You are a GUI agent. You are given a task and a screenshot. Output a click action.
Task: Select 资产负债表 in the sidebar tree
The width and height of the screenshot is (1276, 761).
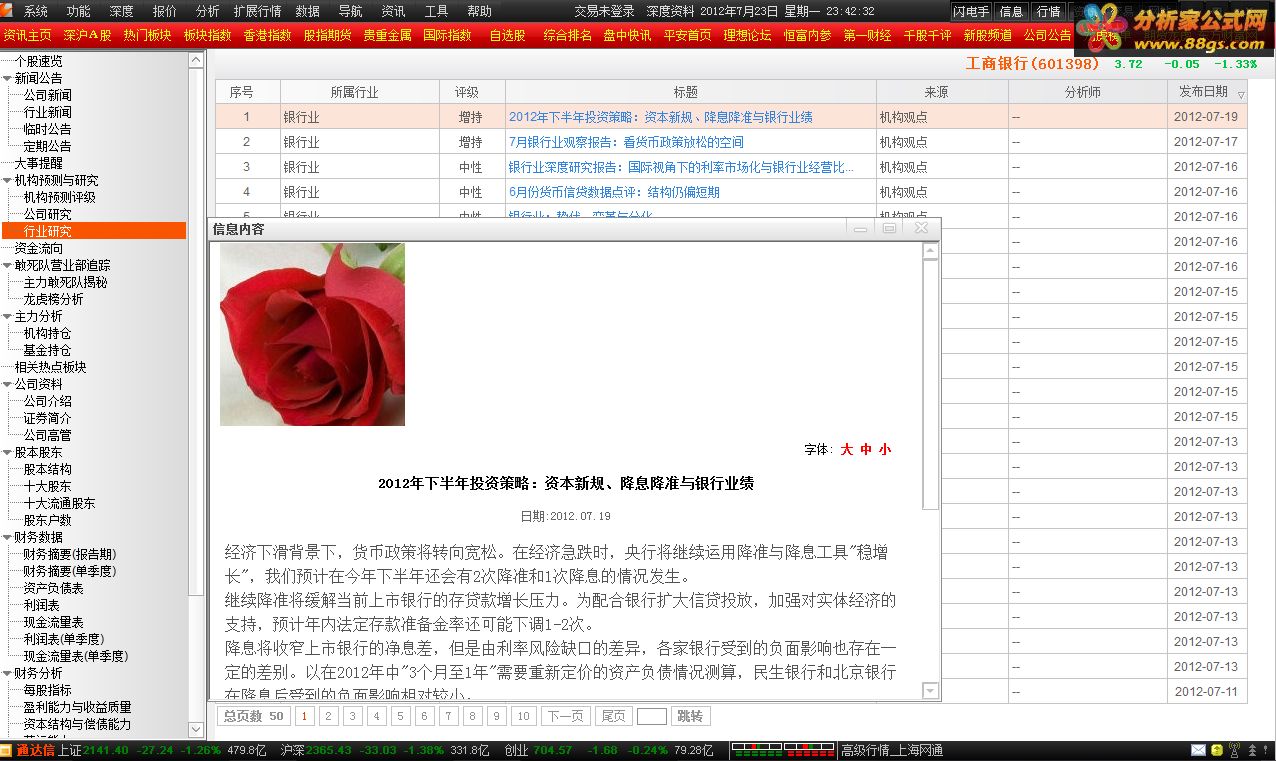tap(53, 588)
